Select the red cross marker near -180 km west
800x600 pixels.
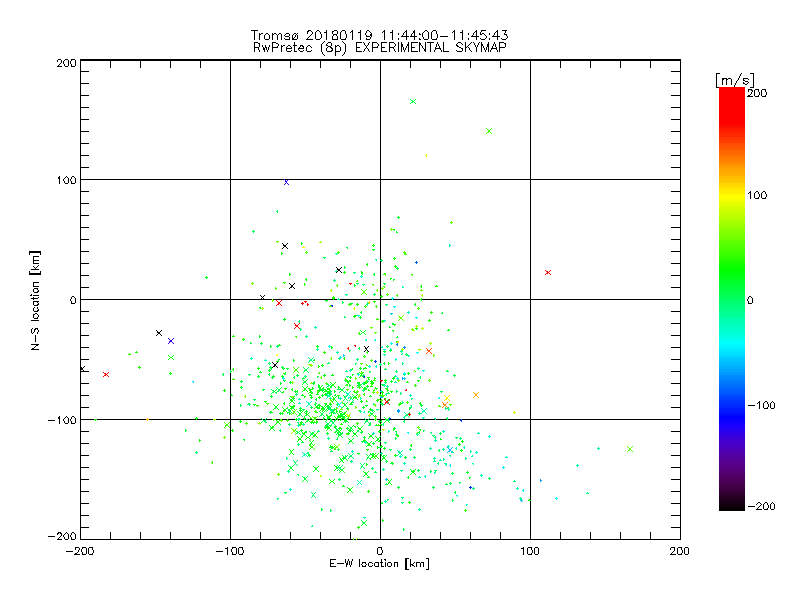106,374
